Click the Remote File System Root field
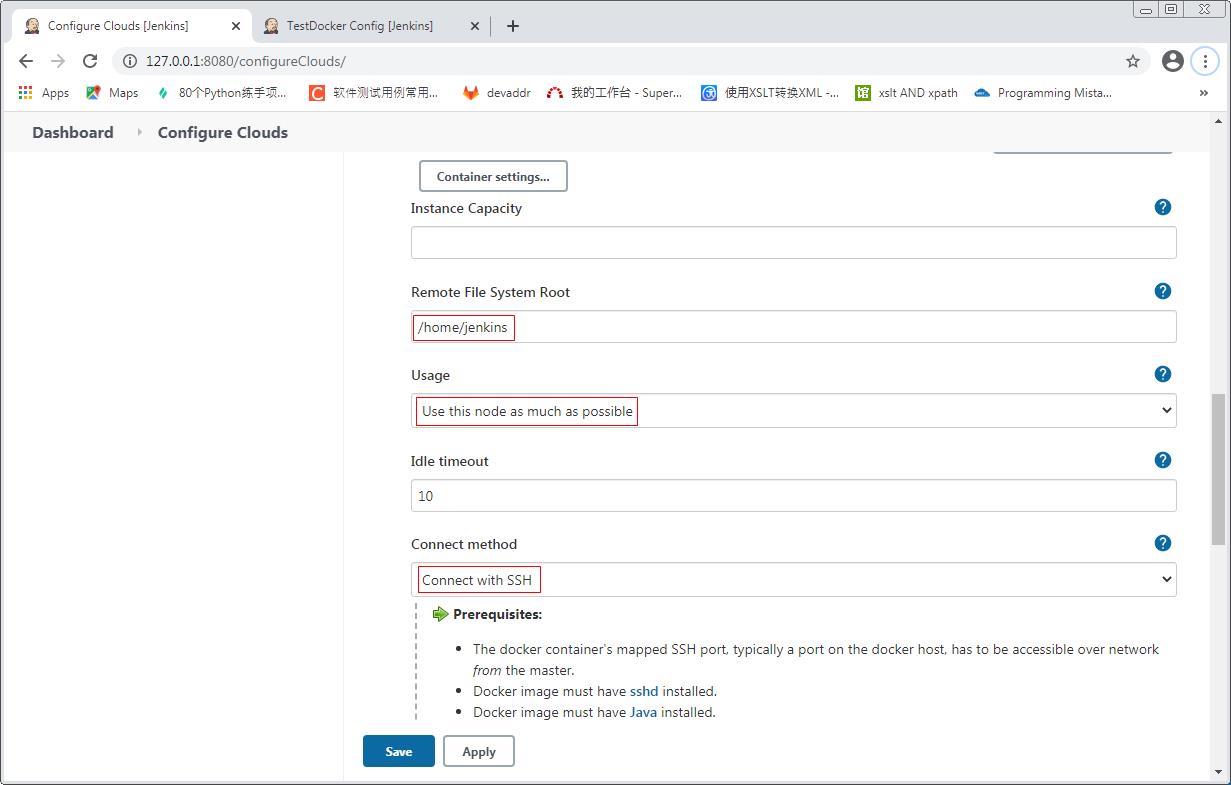 793,326
